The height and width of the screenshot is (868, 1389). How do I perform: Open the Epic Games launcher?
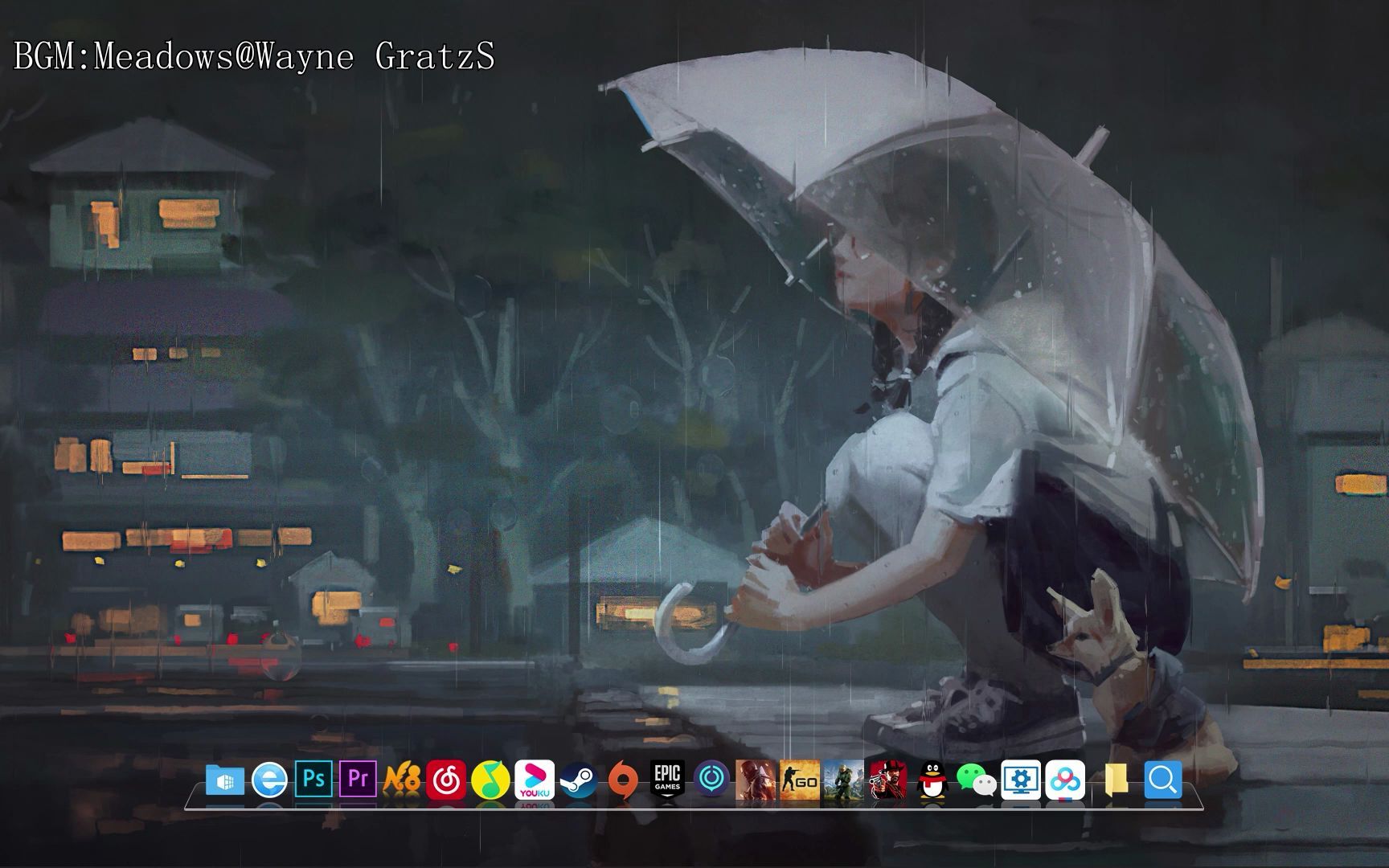pos(667,780)
